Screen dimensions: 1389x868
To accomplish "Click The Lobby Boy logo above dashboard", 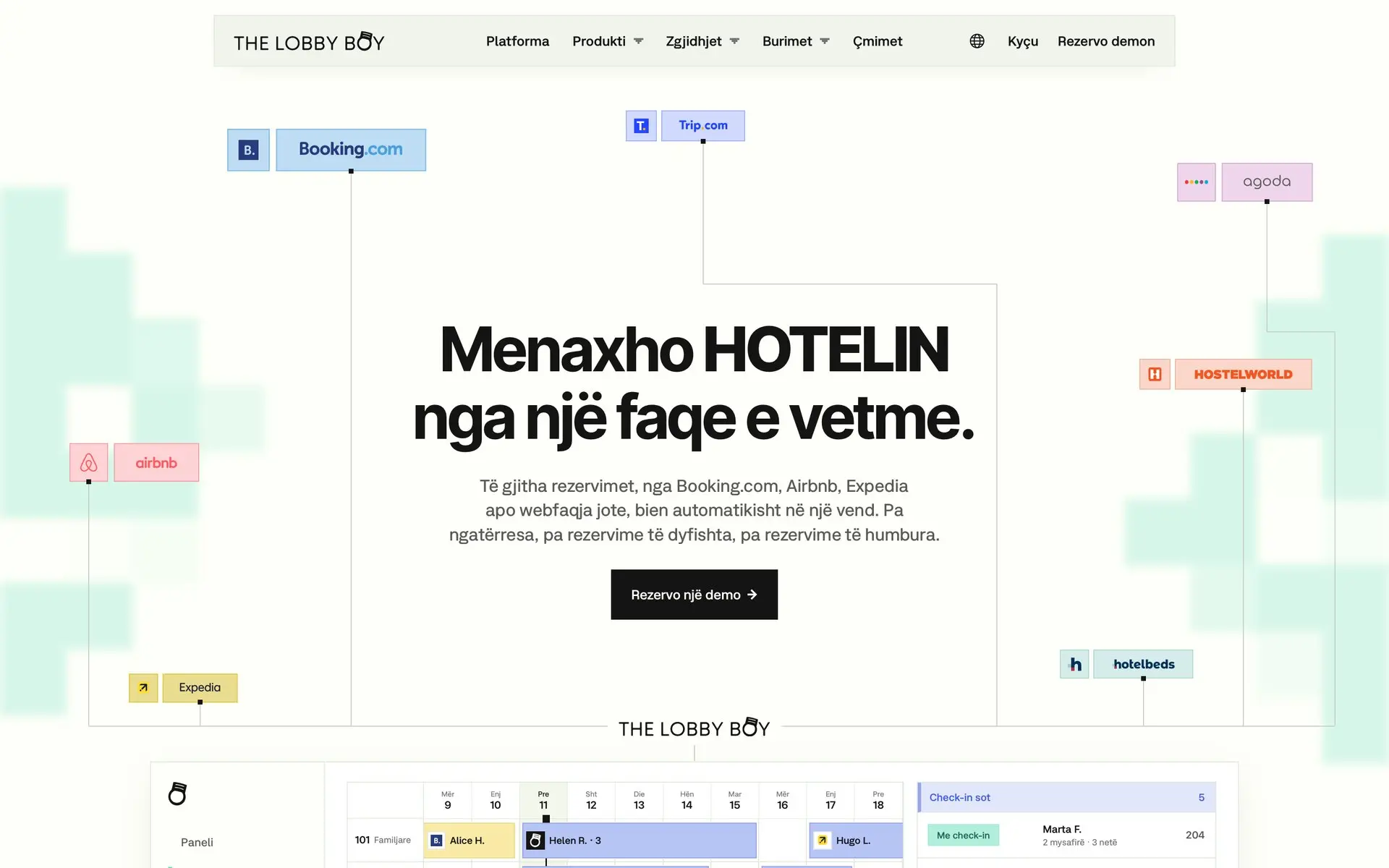I will click(x=694, y=728).
